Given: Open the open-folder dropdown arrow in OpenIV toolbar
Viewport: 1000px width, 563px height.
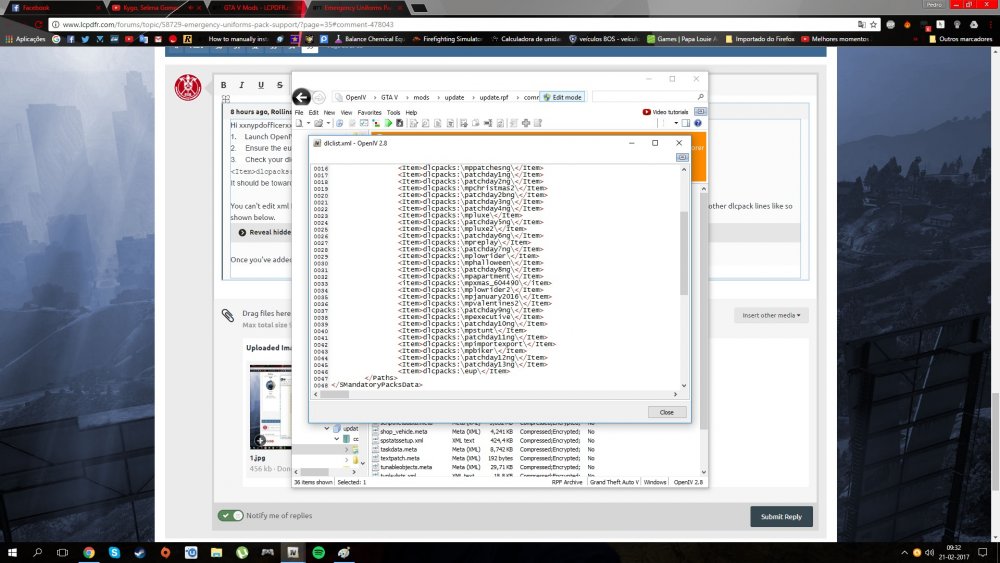Looking at the screenshot, I should pos(328,123).
